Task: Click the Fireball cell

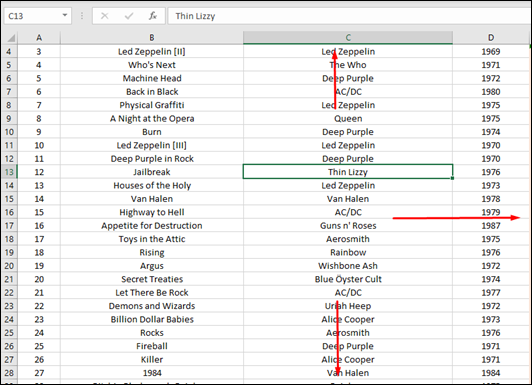Action: pos(152,346)
